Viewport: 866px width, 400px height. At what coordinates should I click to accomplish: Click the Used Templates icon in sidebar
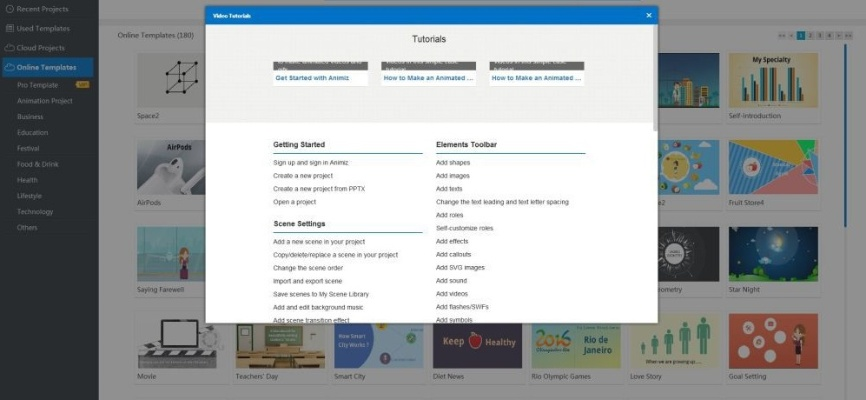[x=9, y=28]
